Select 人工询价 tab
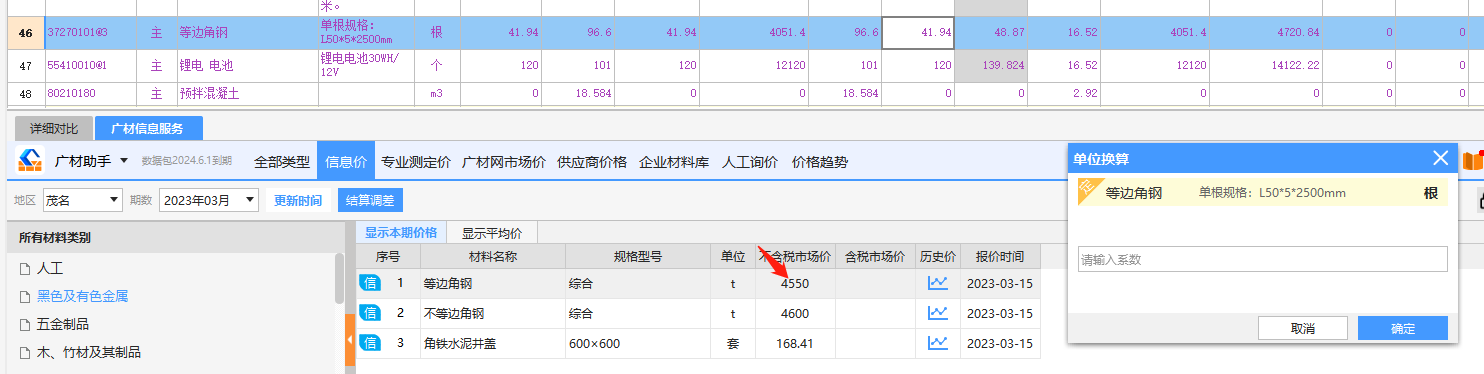 [x=750, y=161]
